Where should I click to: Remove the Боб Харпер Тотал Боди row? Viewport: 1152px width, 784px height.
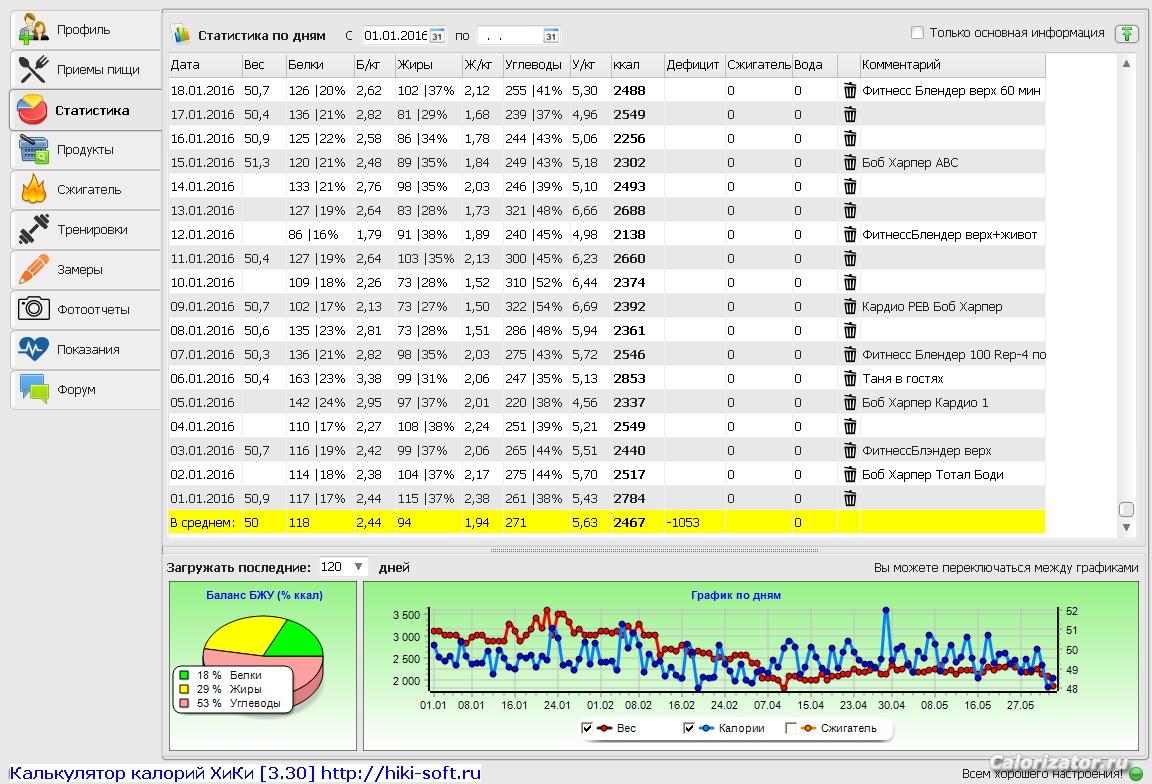pyautogui.click(x=849, y=475)
